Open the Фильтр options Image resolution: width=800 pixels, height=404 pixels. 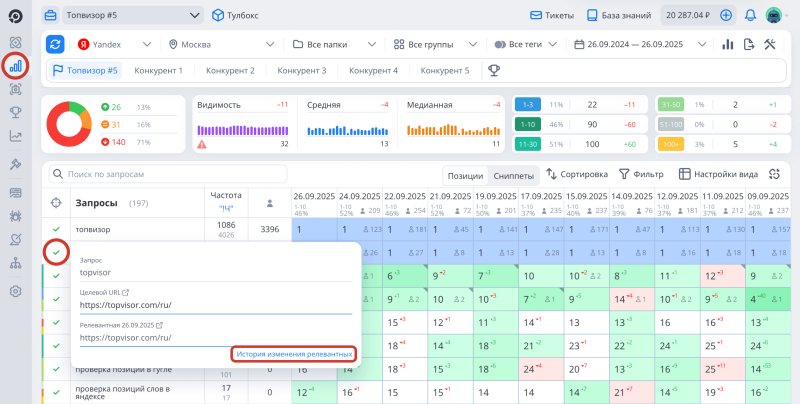point(641,174)
